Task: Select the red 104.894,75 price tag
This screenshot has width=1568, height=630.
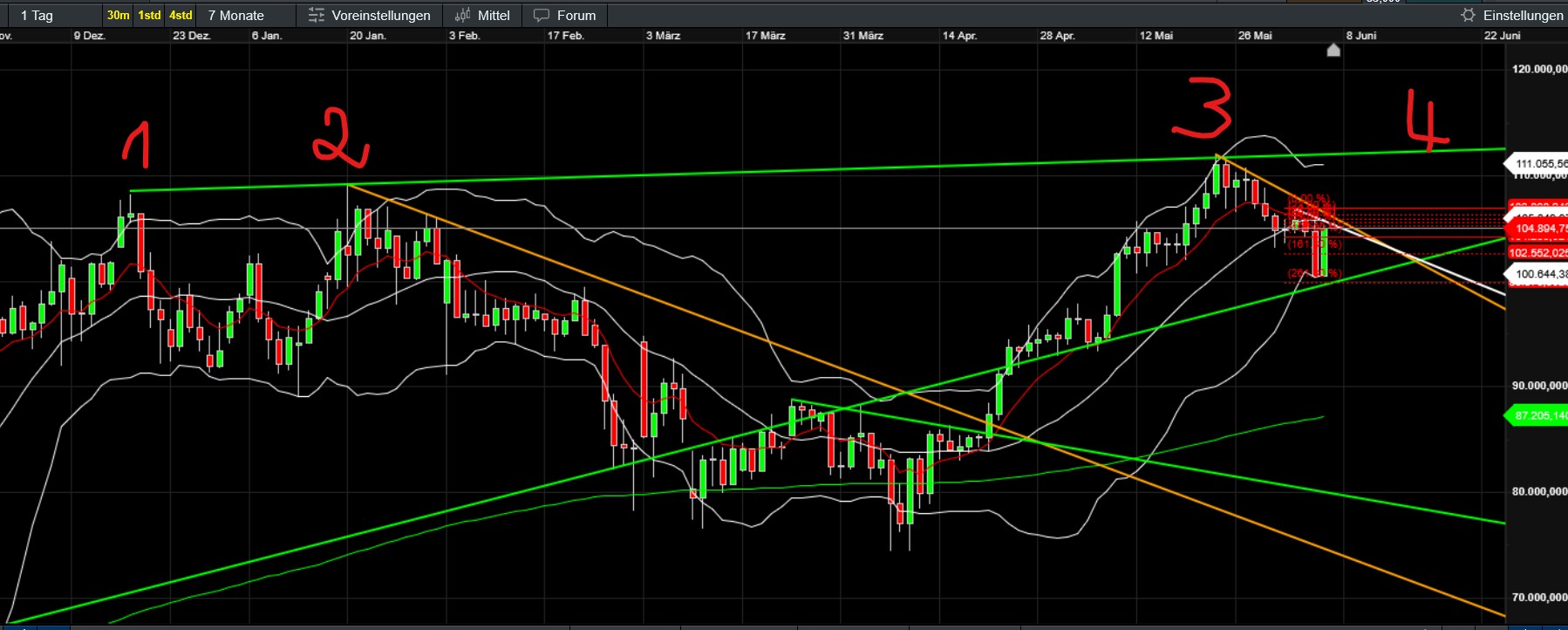Action: tap(1537, 229)
